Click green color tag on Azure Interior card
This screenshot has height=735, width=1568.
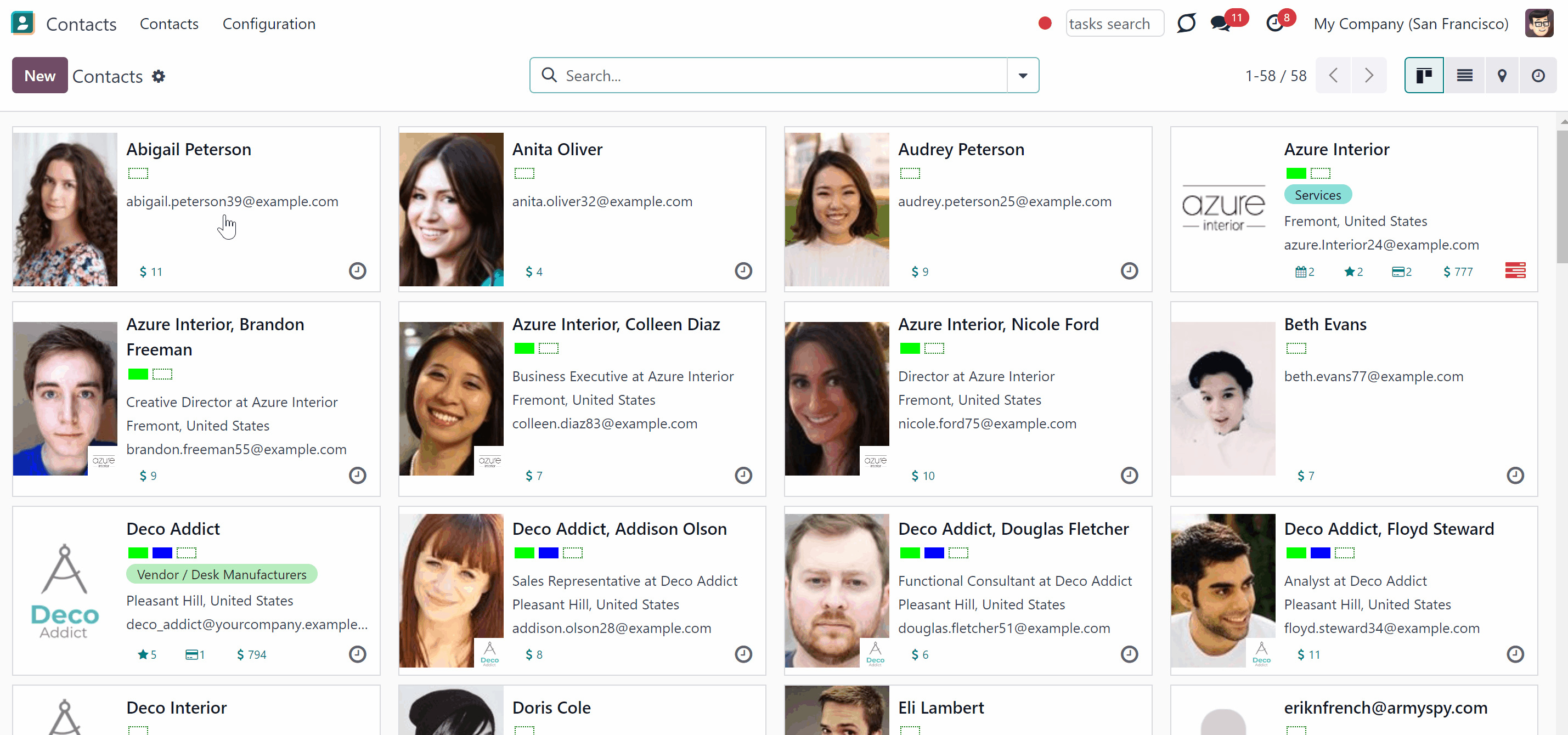coord(1296,173)
